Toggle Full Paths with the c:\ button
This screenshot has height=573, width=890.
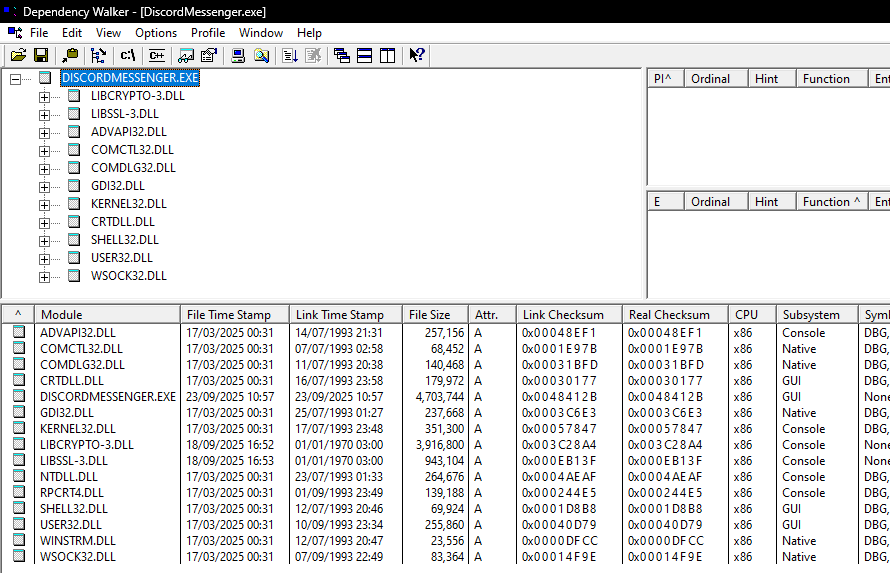(128, 56)
